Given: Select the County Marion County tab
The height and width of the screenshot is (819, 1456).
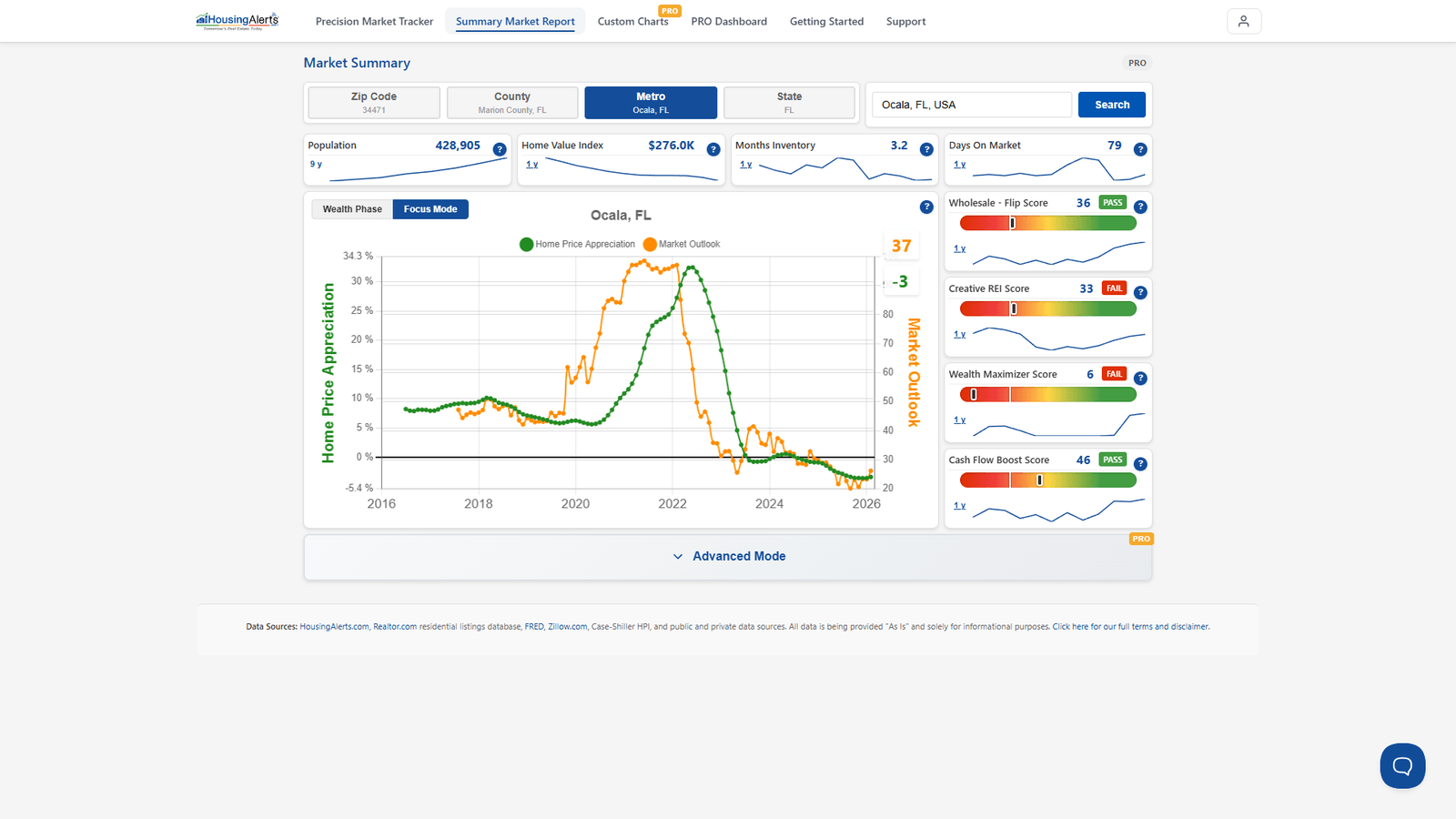Looking at the screenshot, I should (x=512, y=103).
